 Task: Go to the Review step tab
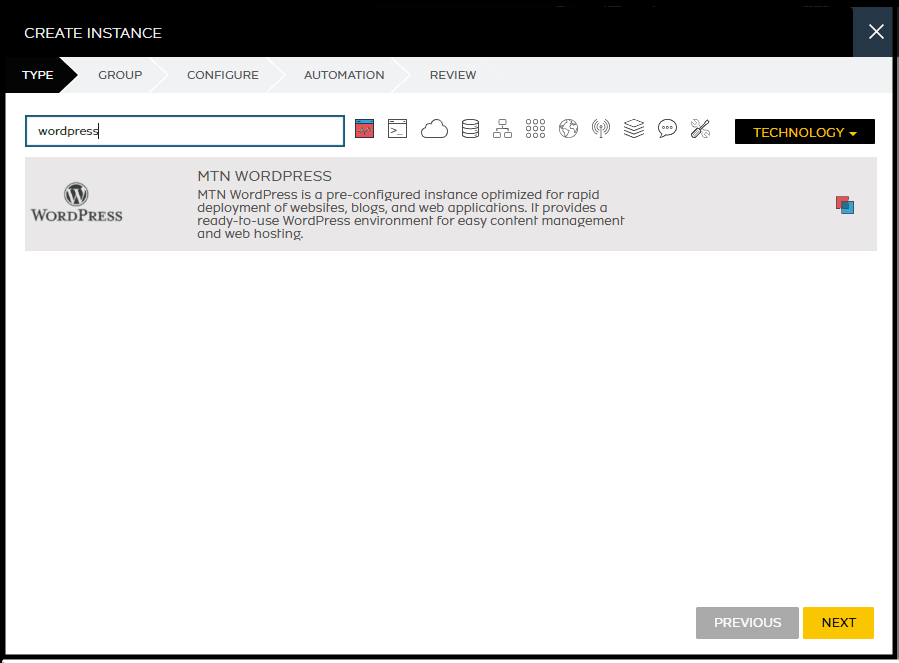pos(453,75)
